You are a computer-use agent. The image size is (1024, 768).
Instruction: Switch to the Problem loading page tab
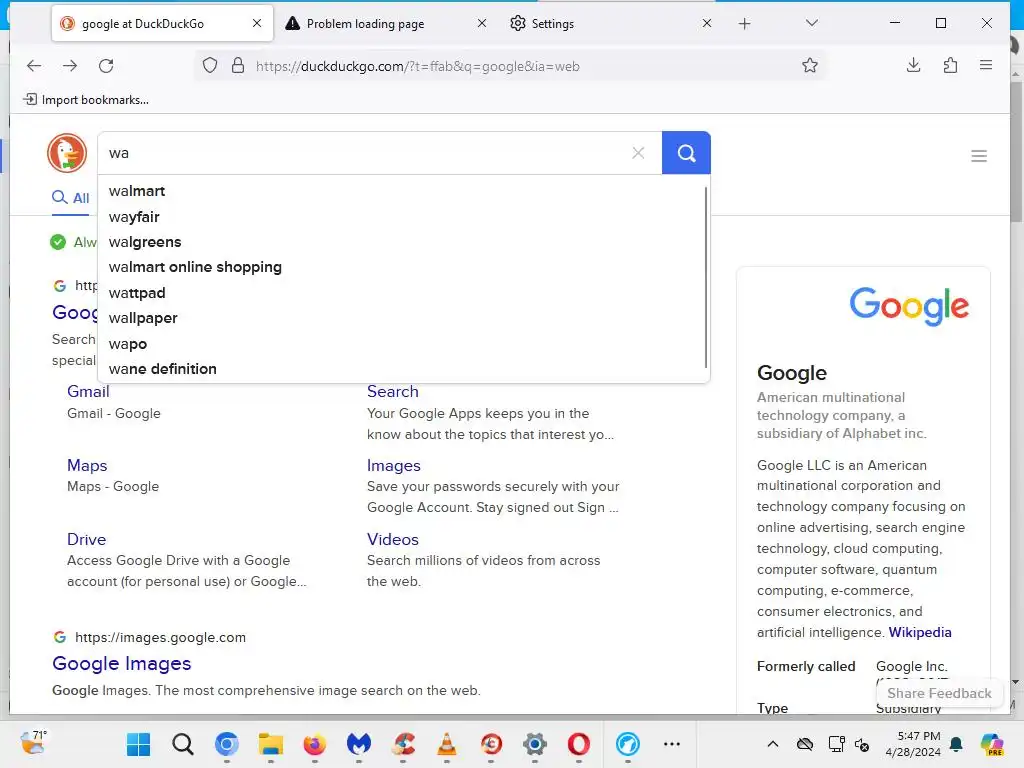[364, 24]
